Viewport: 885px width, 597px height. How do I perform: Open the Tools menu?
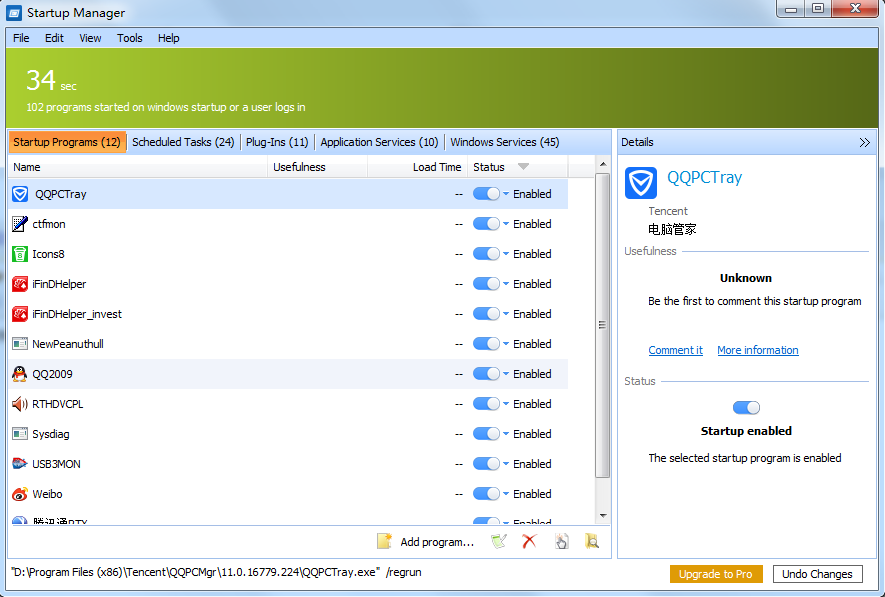tap(130, 38)
